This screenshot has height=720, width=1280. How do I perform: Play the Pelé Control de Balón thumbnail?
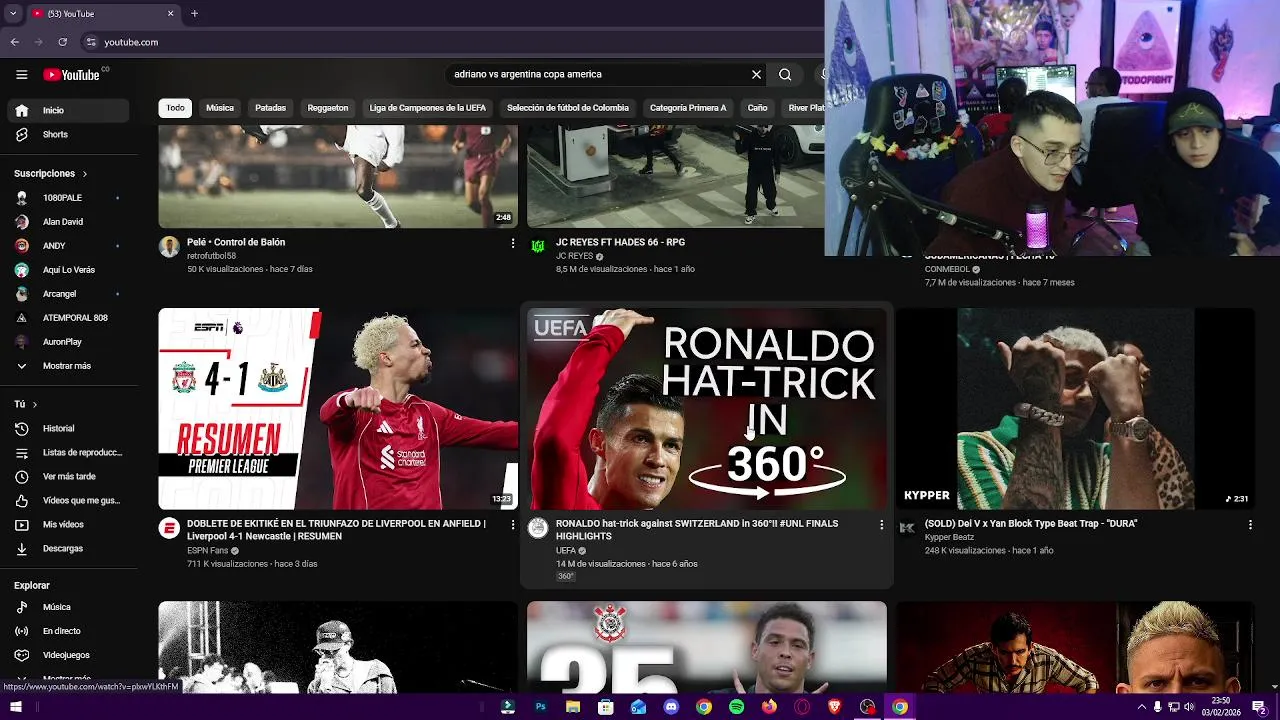point(338,177)
